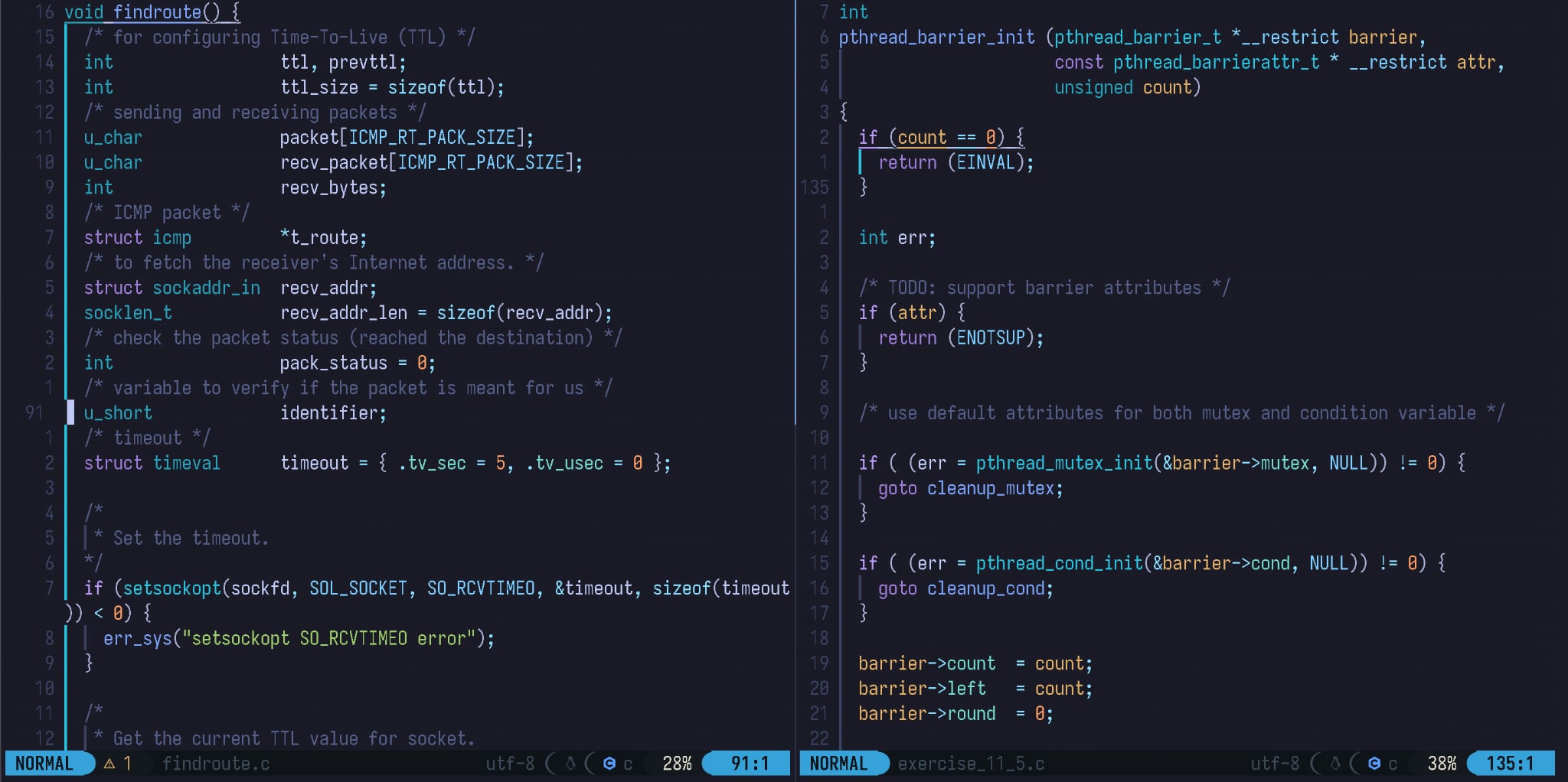Select the findroute.c filename in statusline
Image resolution: width=1568 pixels, height=782 pixels.
pos(216,764)
